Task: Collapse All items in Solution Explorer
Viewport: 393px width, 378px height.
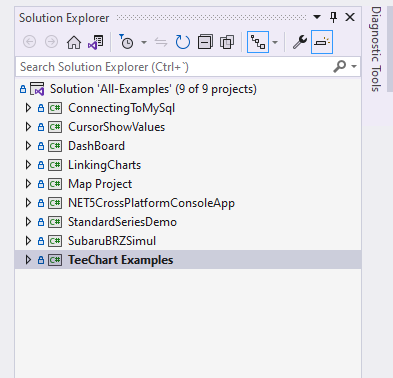Action: coord(205,42)
